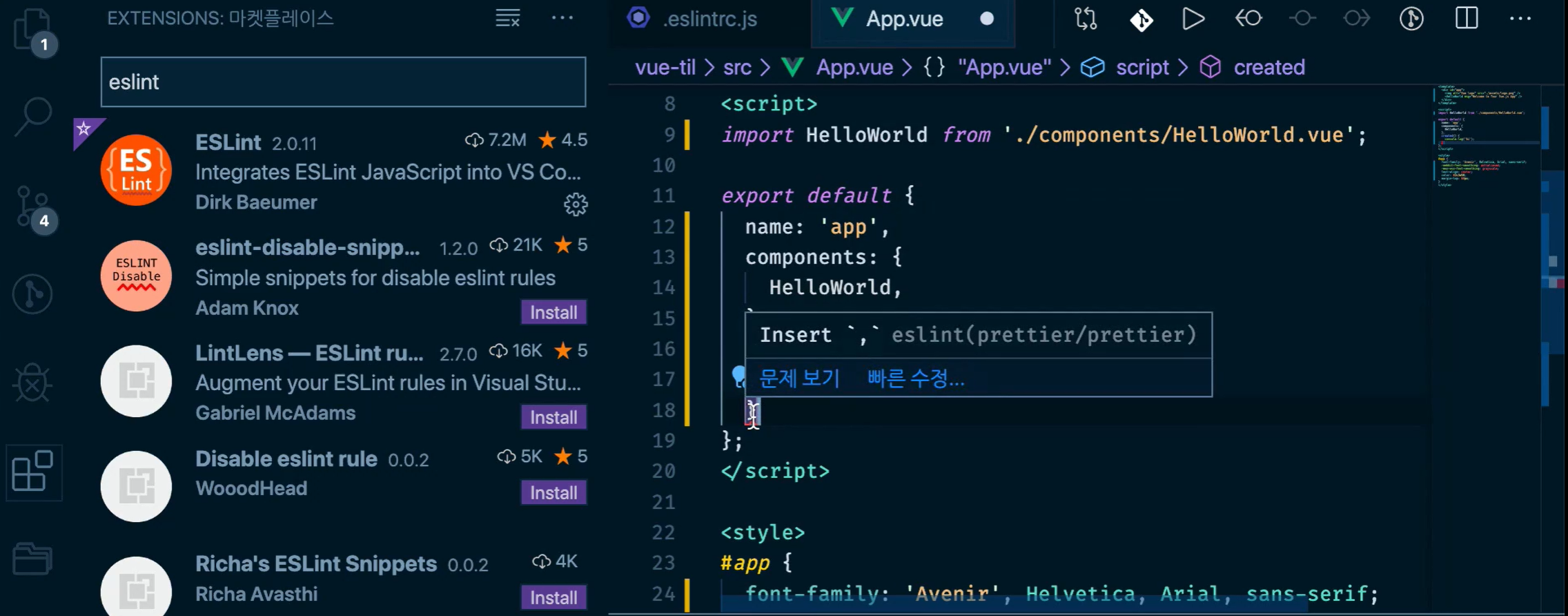1568x616 pixels.
Task: Click the ESLint 4.5 star rating
Action: click(x=563, y=140)
